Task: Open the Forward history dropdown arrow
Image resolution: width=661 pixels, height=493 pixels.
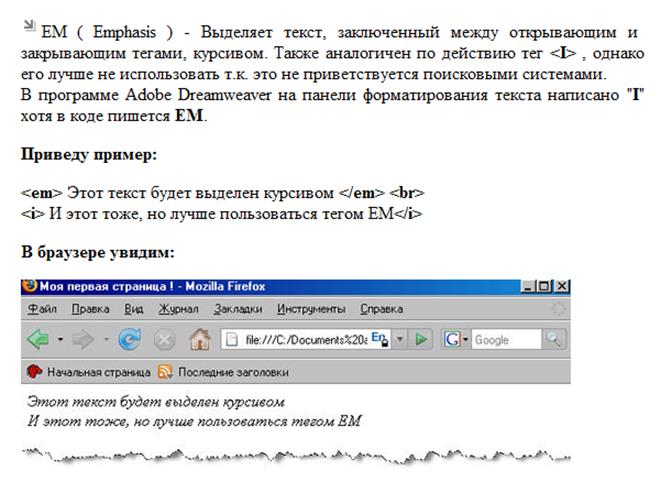Action: point(106,339)
